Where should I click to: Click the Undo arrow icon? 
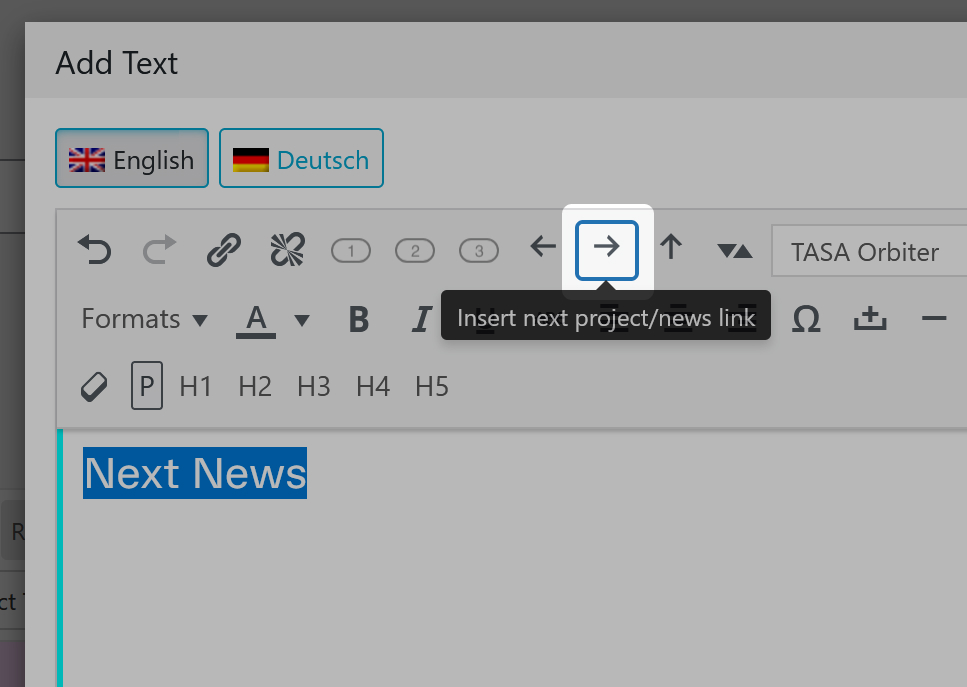pos(95,249)
